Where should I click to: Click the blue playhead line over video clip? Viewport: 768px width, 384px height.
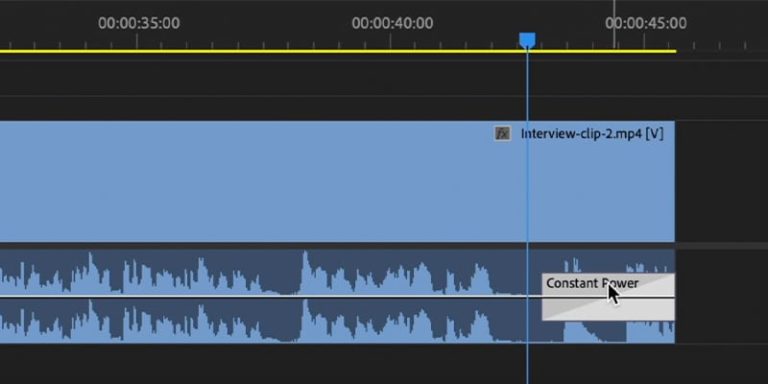[x=527, y=186]
